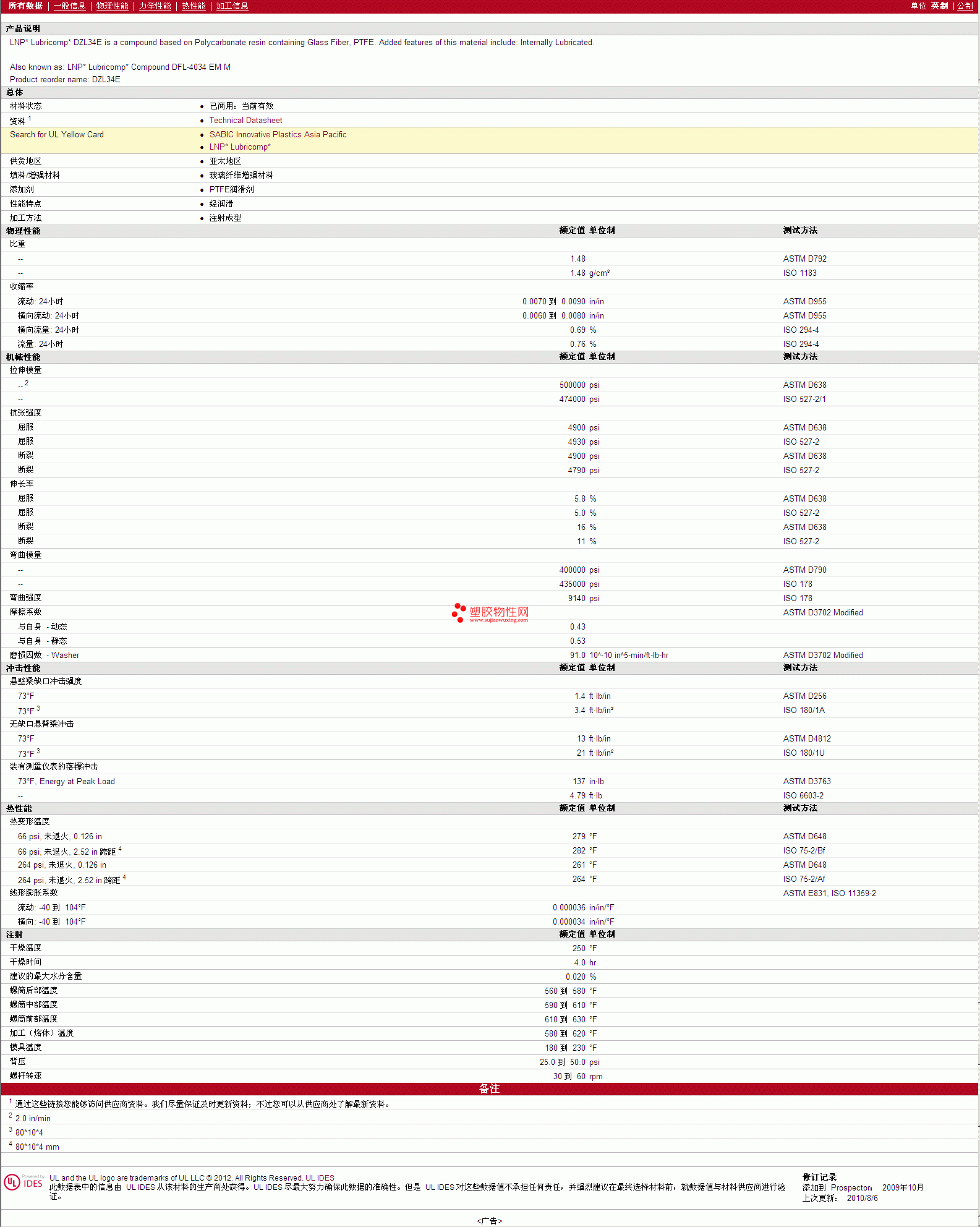Click the 建议的最大水分含量 row label
The image size is (980, 1227).
pyautogui.click(x=46, y=977)
